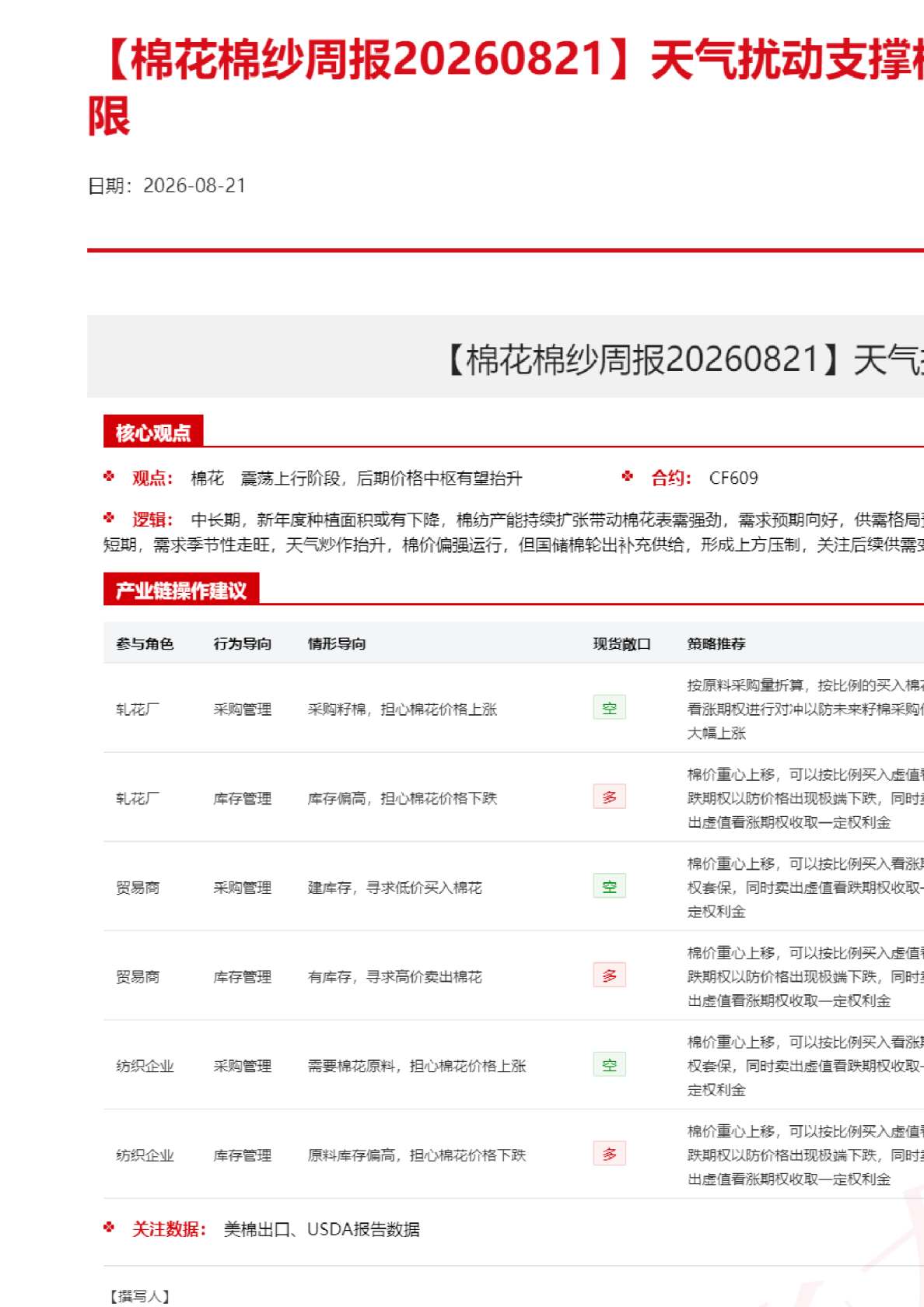Viewport: 924px width, 1307px height.
Task: Click the red report title heading at top
Action: click(506, 87)
